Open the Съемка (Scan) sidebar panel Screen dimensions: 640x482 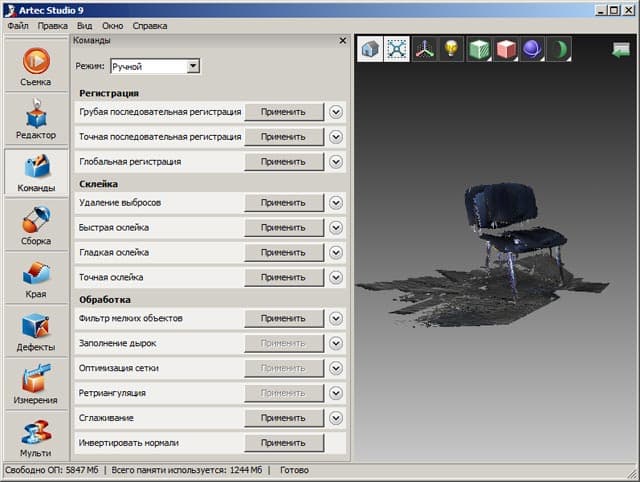36,65
